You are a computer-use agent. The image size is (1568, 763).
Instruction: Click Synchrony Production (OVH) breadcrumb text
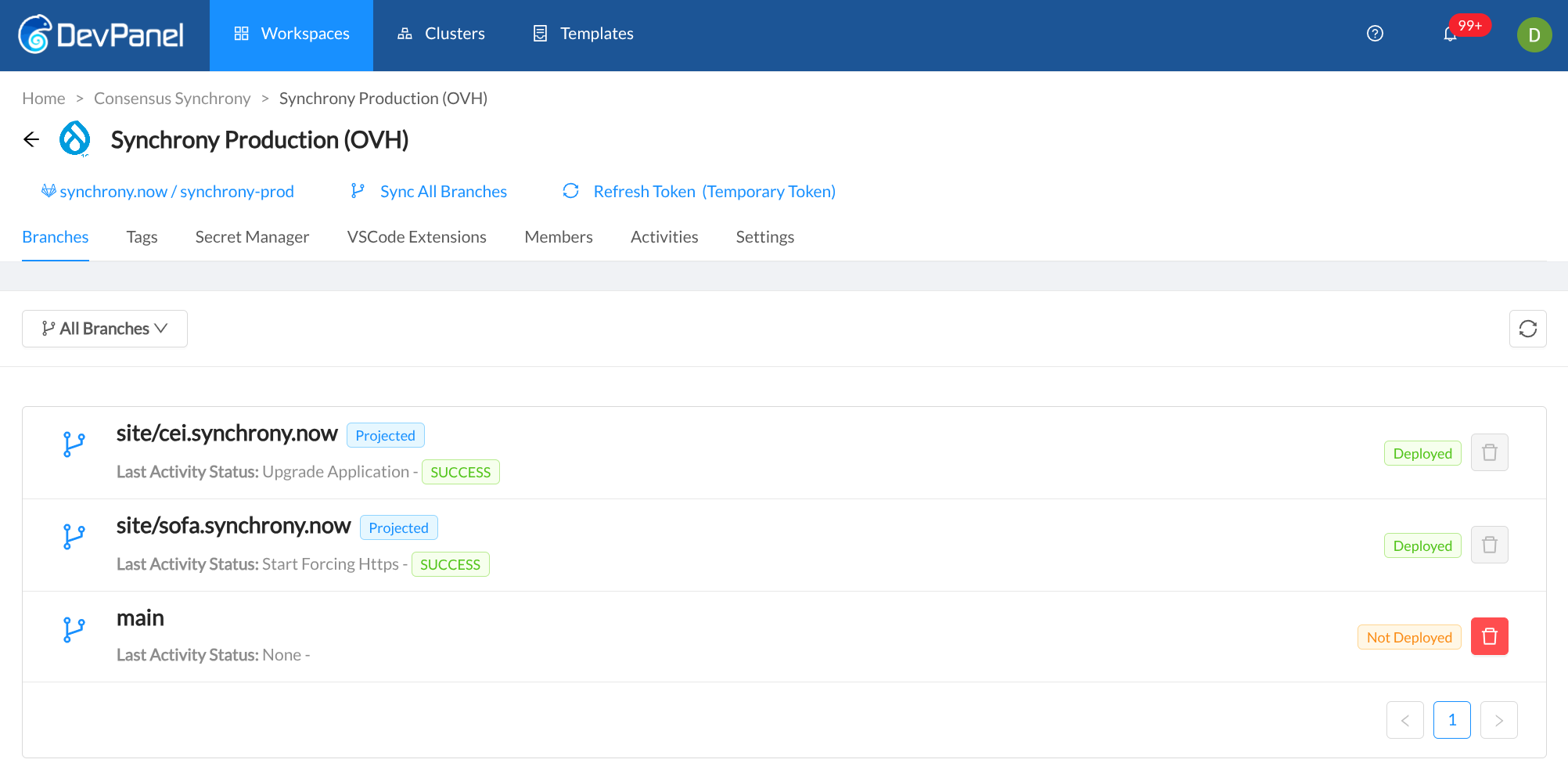click(383, 99)
